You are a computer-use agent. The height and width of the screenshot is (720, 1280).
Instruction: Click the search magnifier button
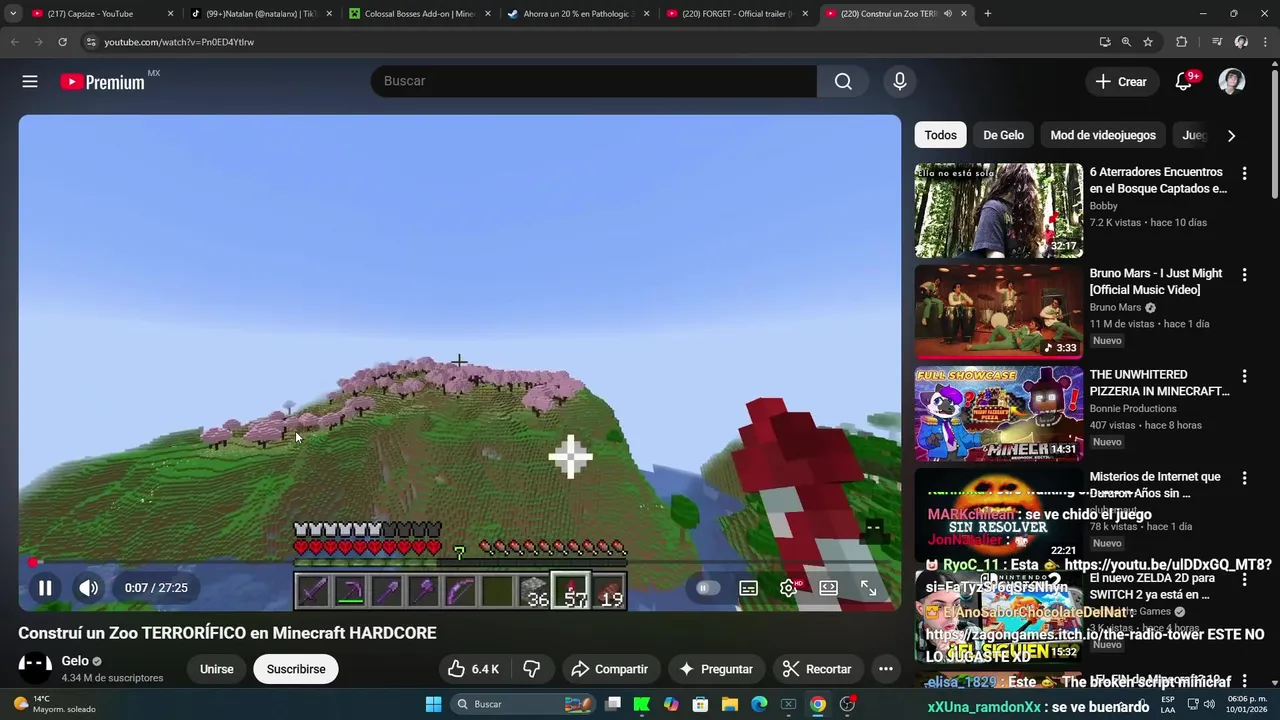[844, 82]
